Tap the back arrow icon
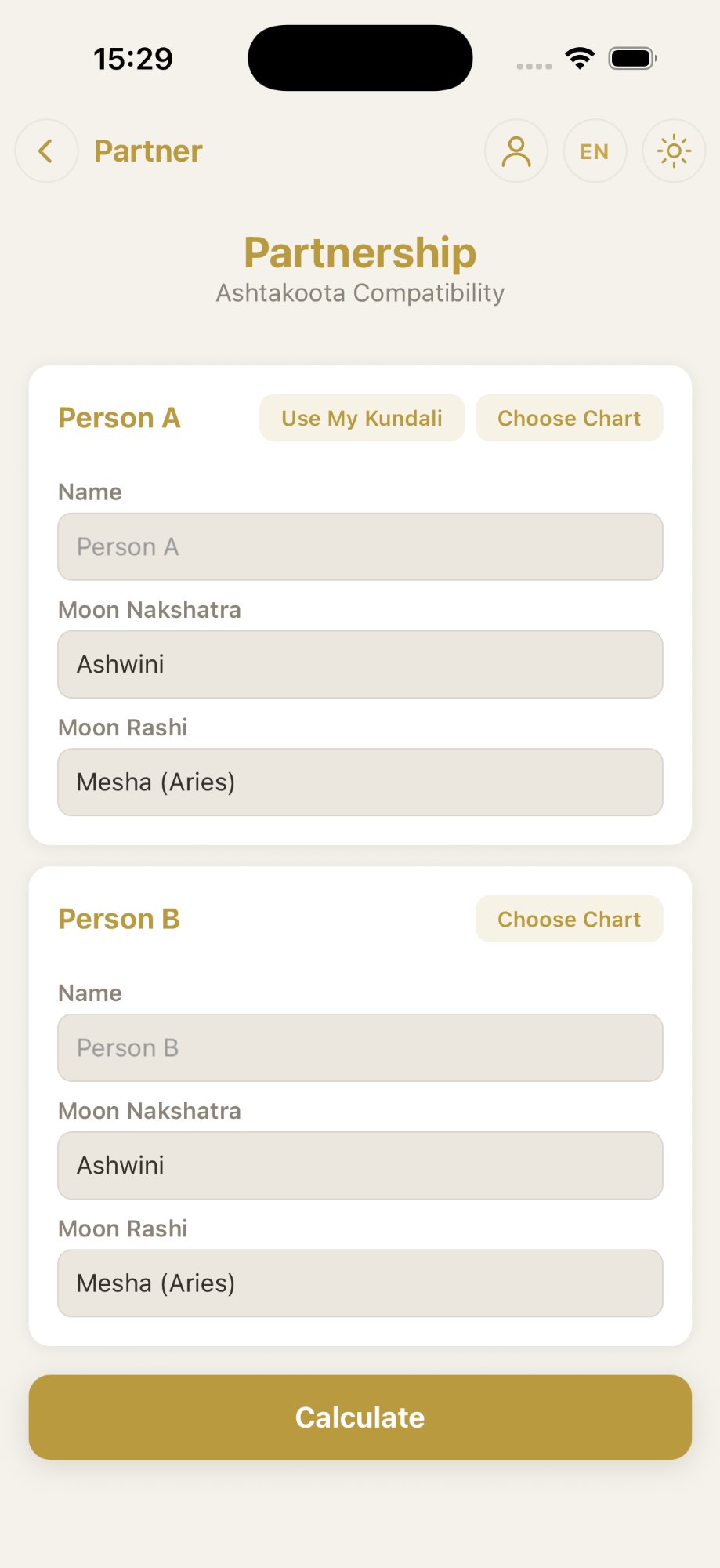The image size is (720, 1568). [x=46, y=151]
